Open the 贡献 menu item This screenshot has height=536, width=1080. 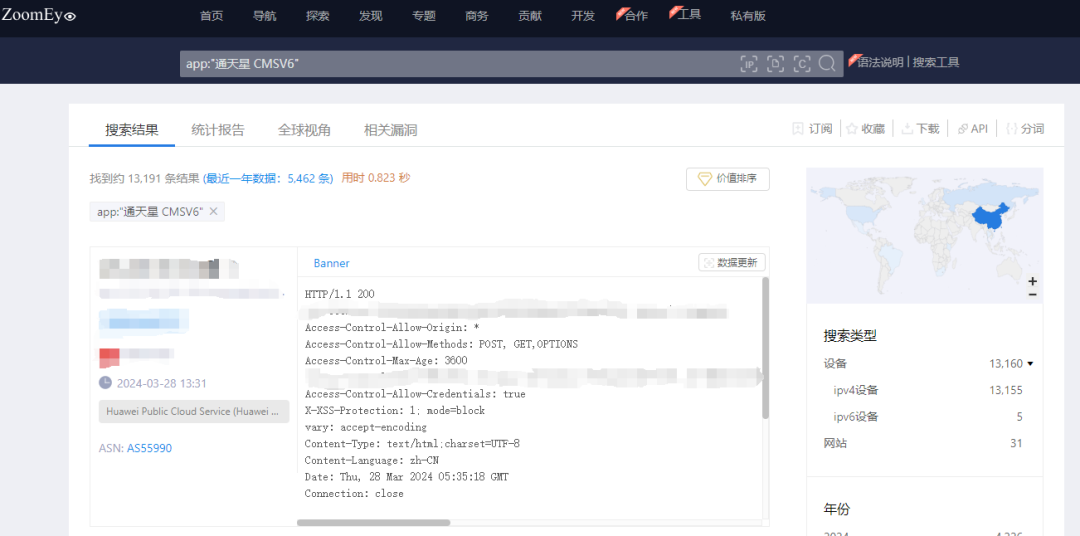pyautogui.click(x=530, y=16)
